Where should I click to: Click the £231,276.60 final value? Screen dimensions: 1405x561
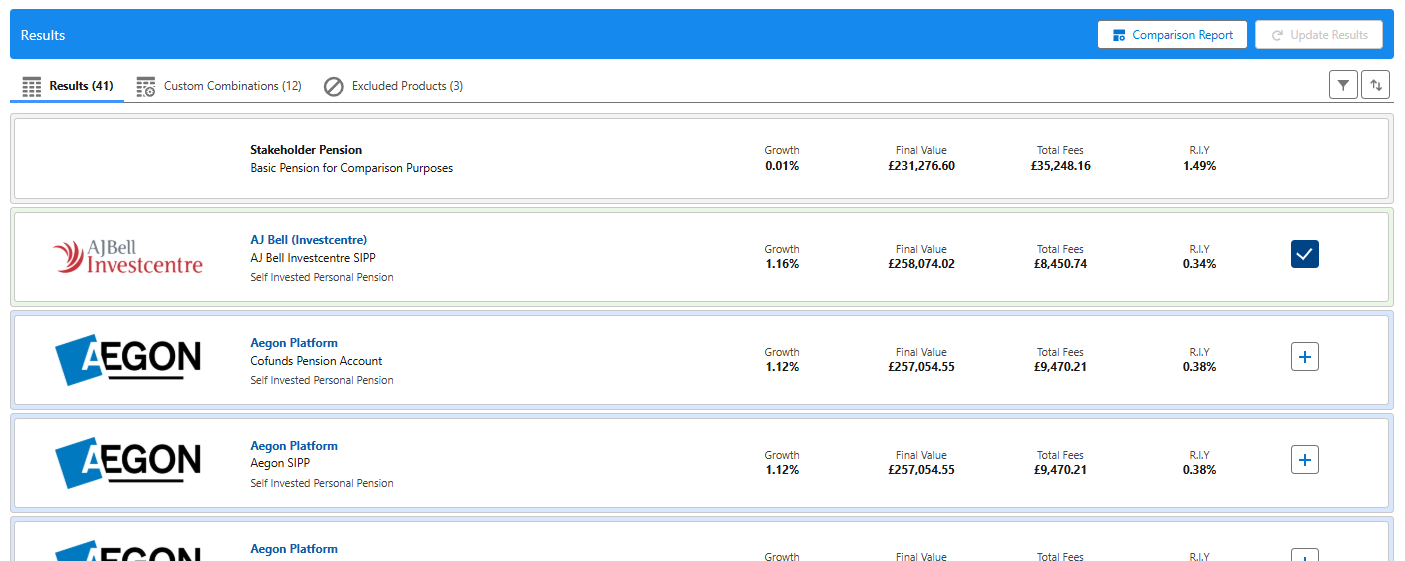coord(921,166)
